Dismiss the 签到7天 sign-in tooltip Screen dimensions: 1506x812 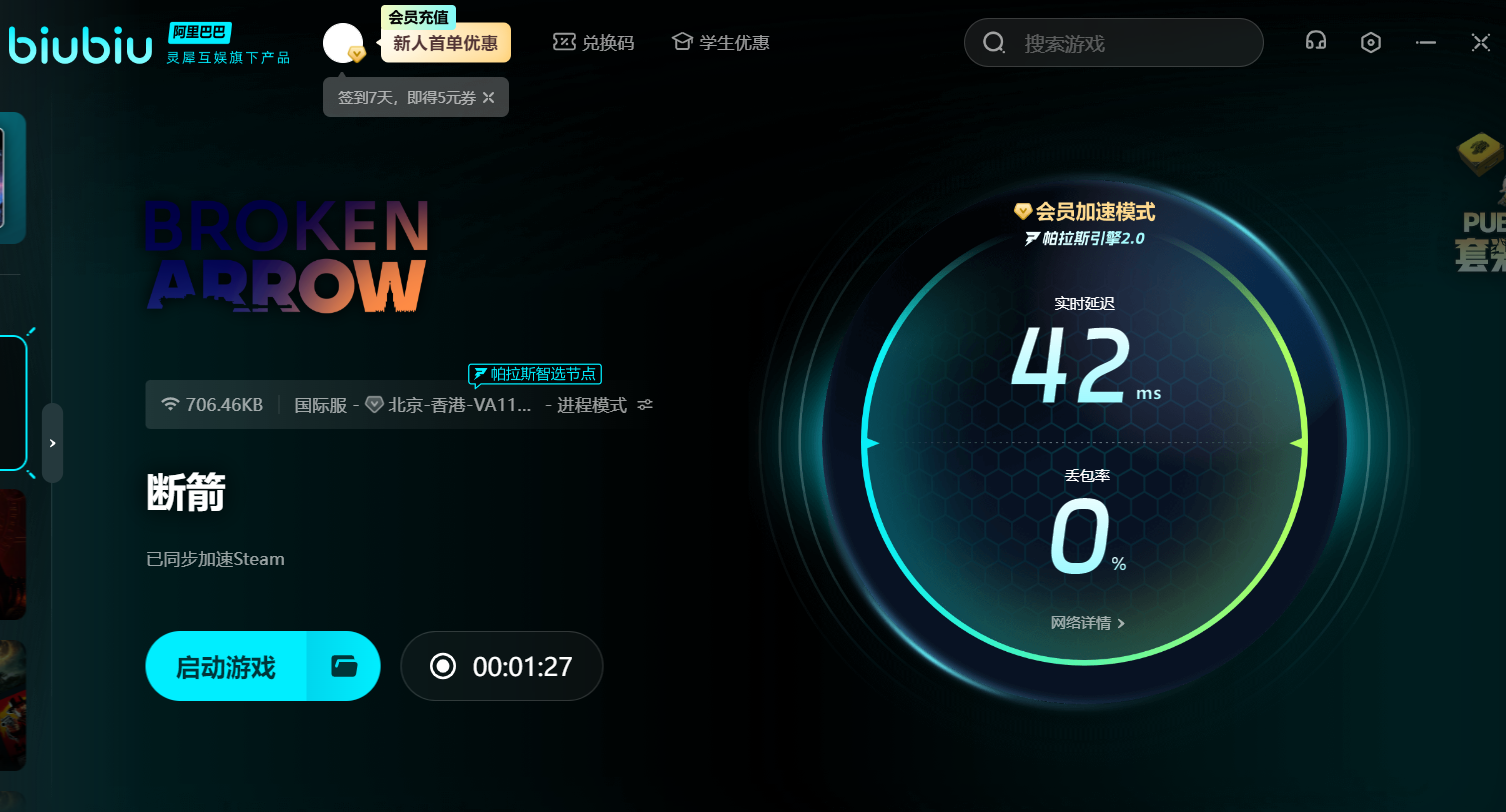488,97
